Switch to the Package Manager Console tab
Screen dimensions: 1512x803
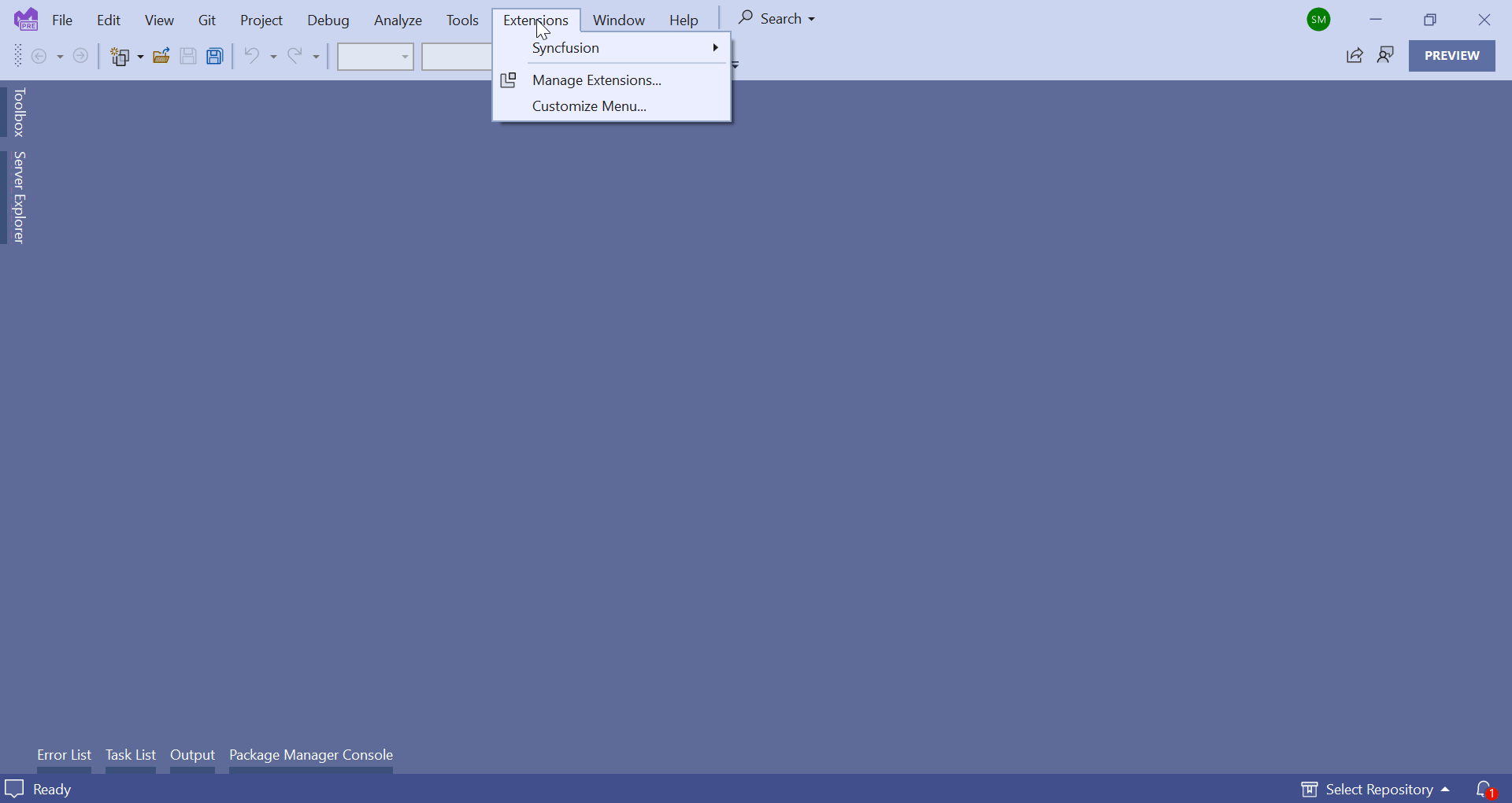pyautogui.click(x=310, y=755)
